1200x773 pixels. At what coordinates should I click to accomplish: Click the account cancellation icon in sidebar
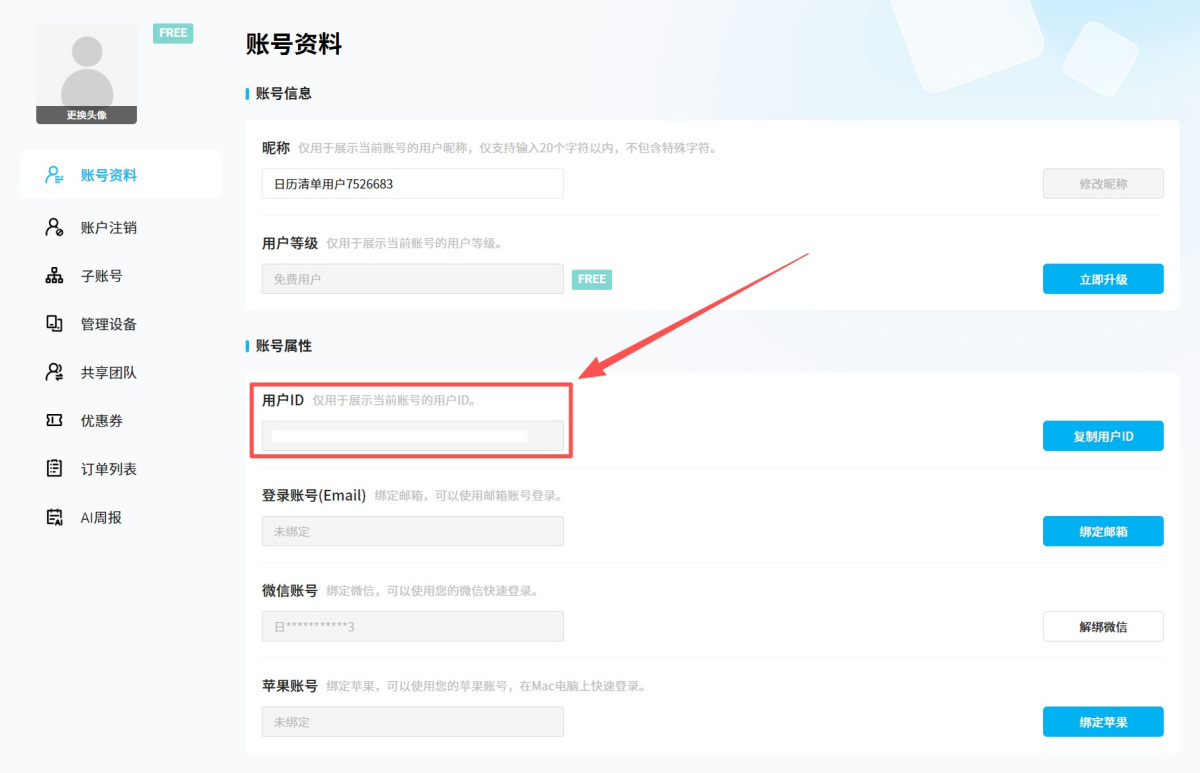coord(54,227)
